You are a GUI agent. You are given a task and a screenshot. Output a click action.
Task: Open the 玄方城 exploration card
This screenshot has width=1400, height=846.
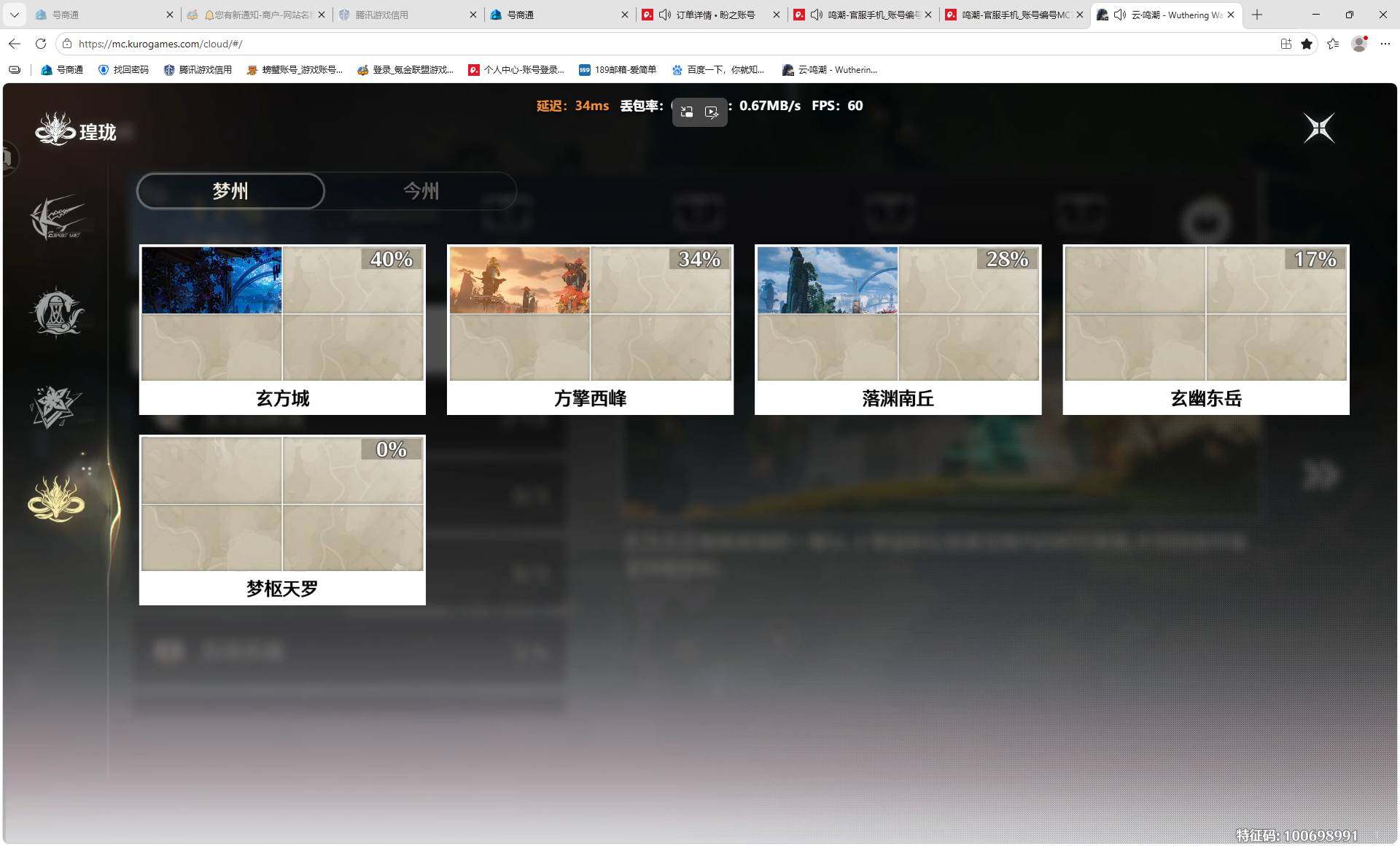coord(282,330)
